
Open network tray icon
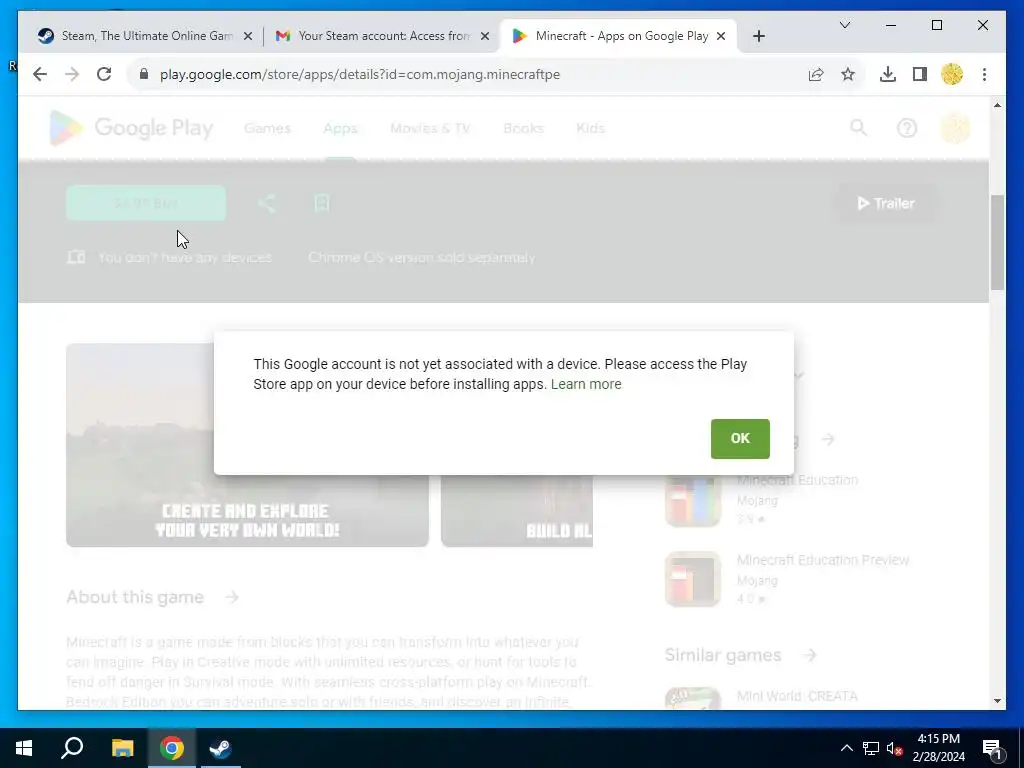(x=871, y=748)
